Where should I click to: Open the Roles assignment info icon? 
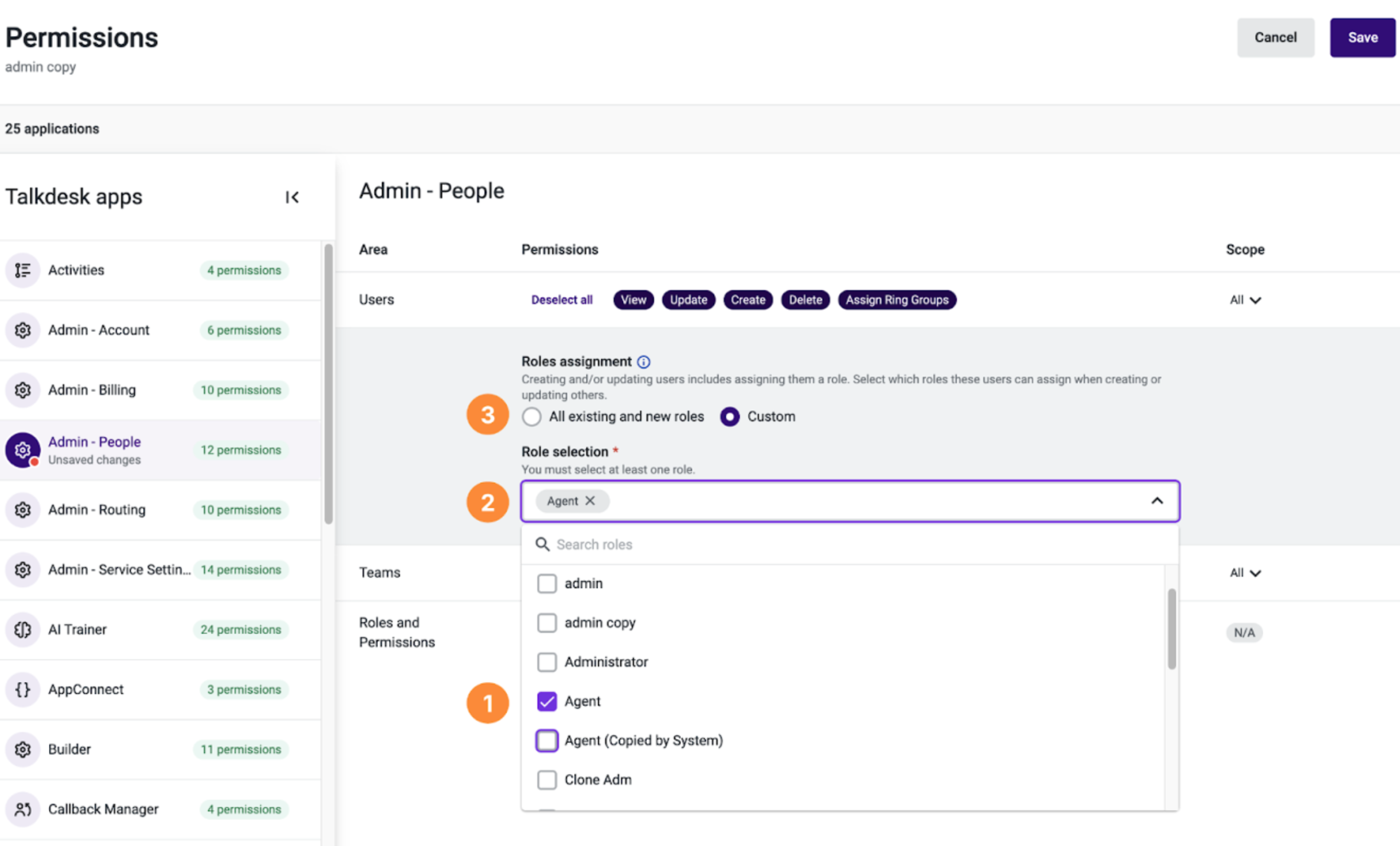pyautogui.click(x=644, y=362)
